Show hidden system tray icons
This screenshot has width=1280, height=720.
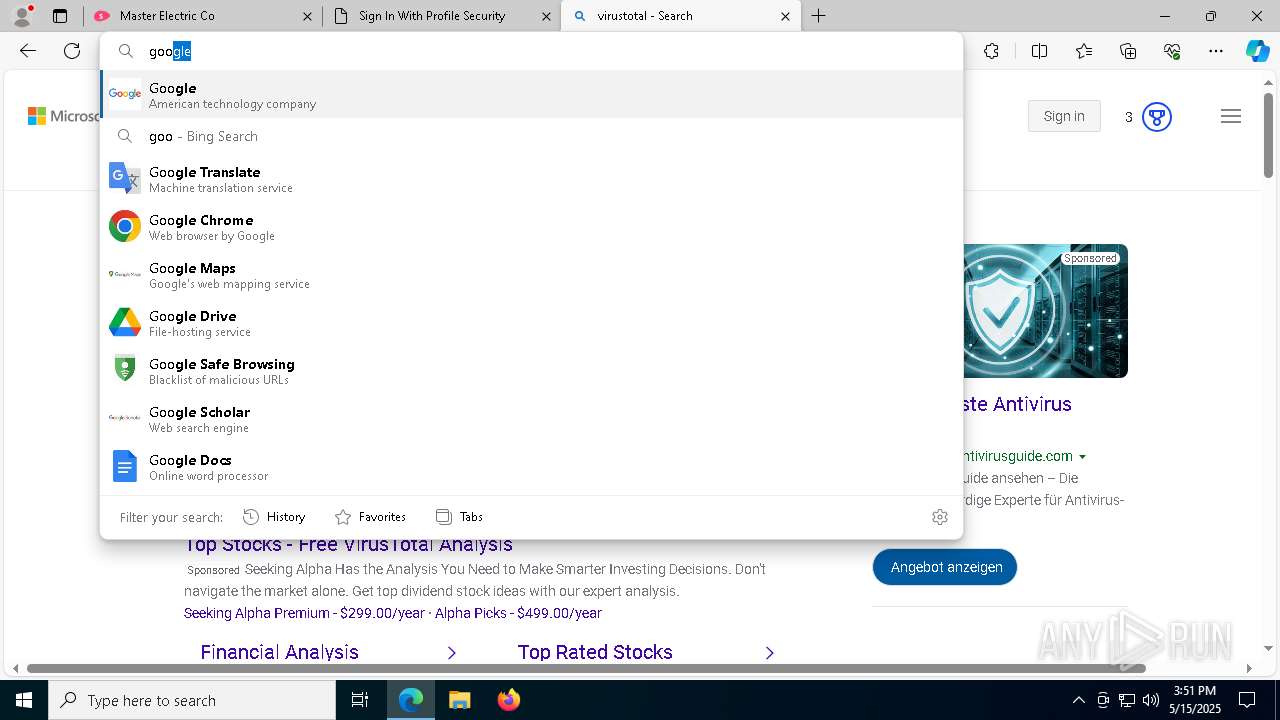[1078, 700]
